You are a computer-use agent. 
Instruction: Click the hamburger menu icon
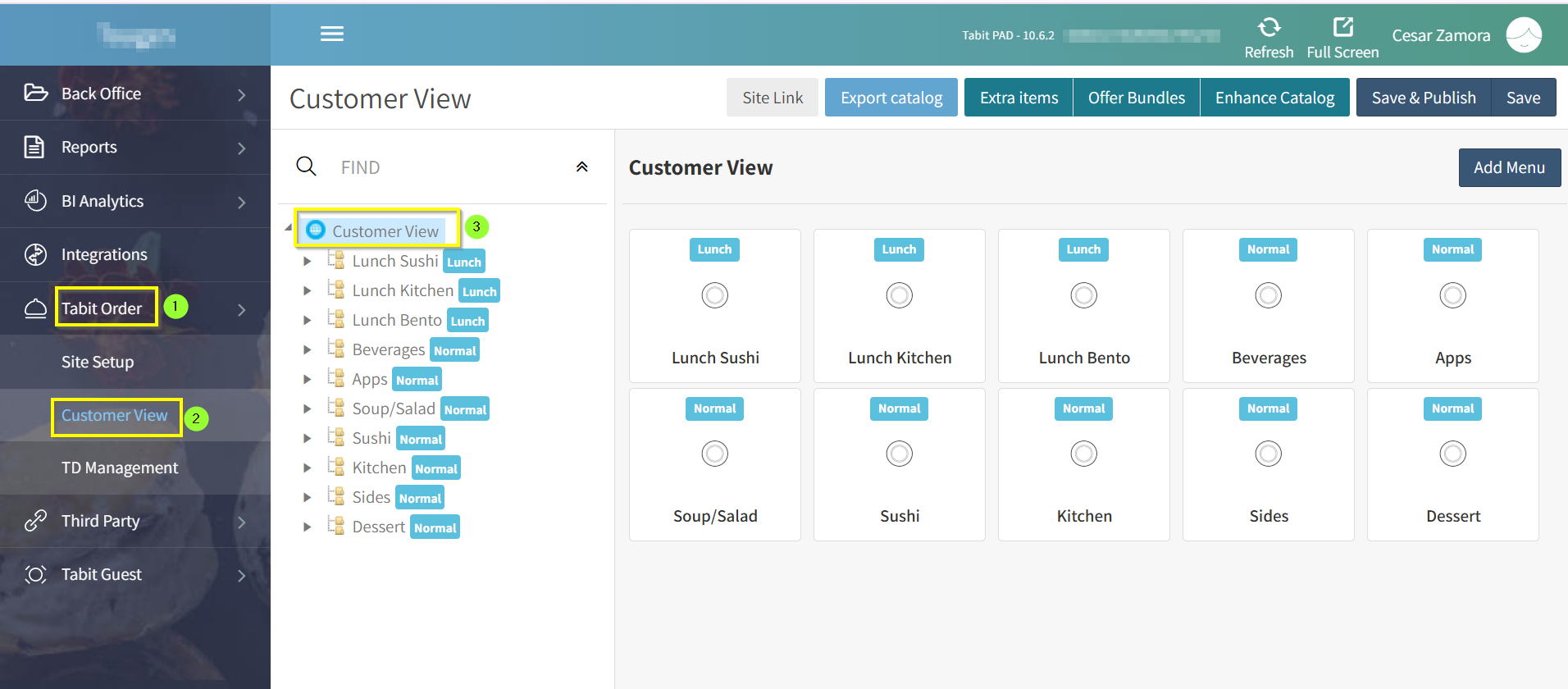(x=331, y=34)
